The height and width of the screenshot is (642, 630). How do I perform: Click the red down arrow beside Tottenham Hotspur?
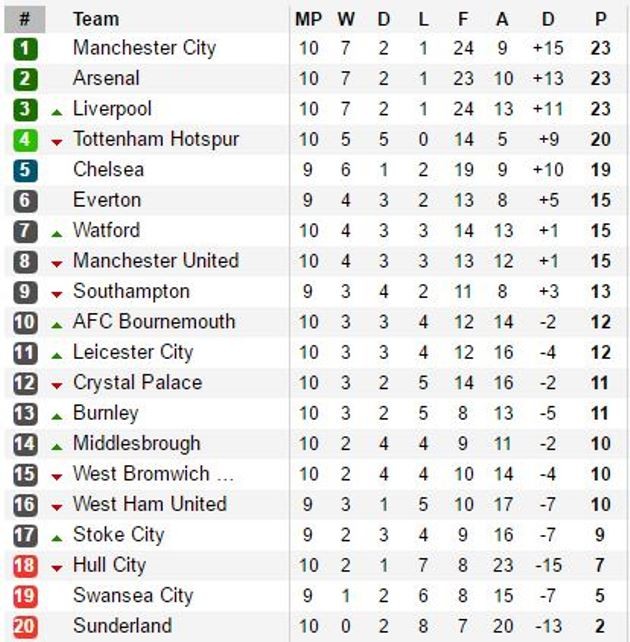click(57, 142)
